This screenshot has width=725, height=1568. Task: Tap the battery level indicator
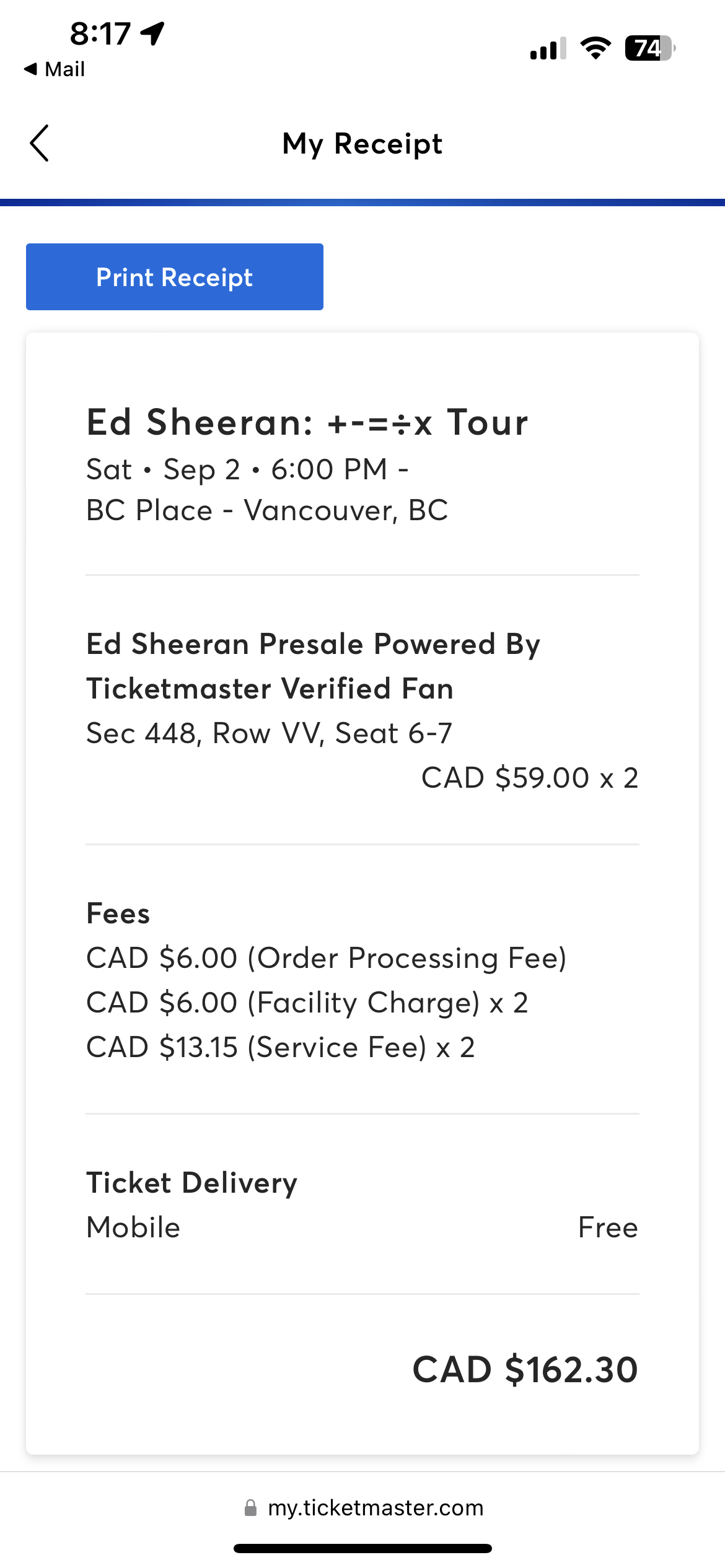coord(650,48)
